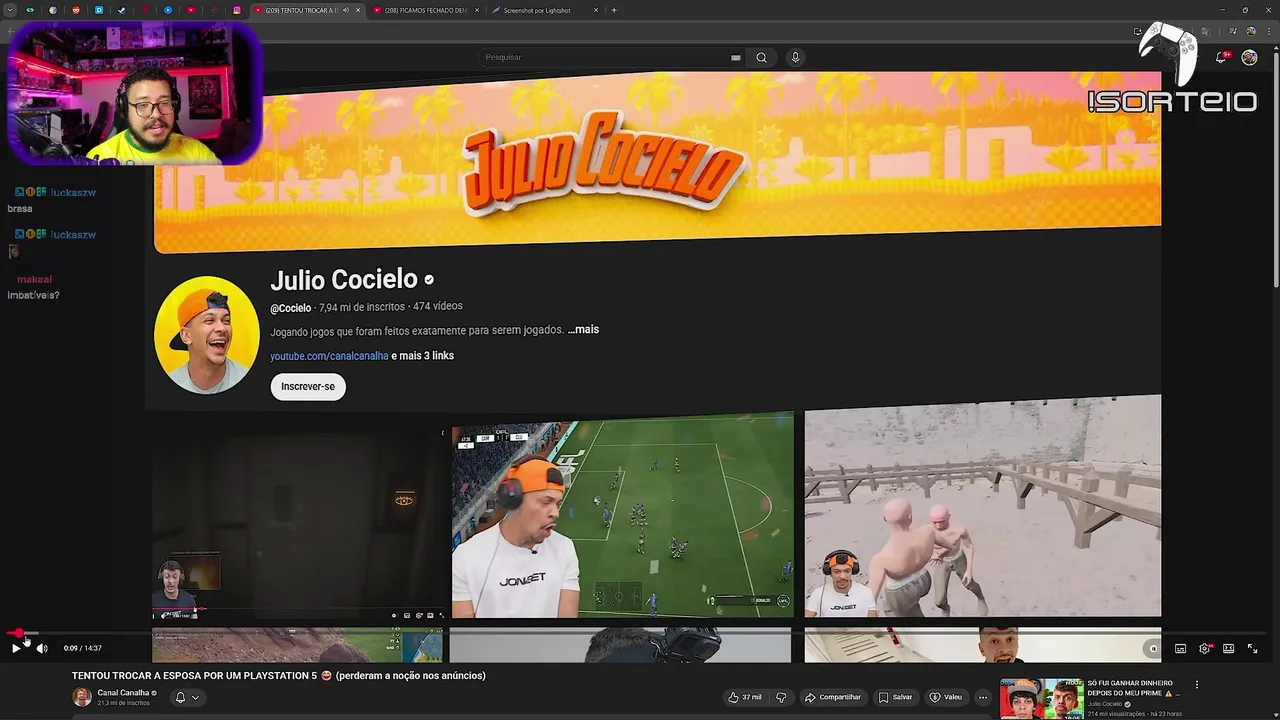Viewport: 1280px width, 720px height.
Task: Open Canal Canalha channel avatar
Action: click(x=82, y=697)
